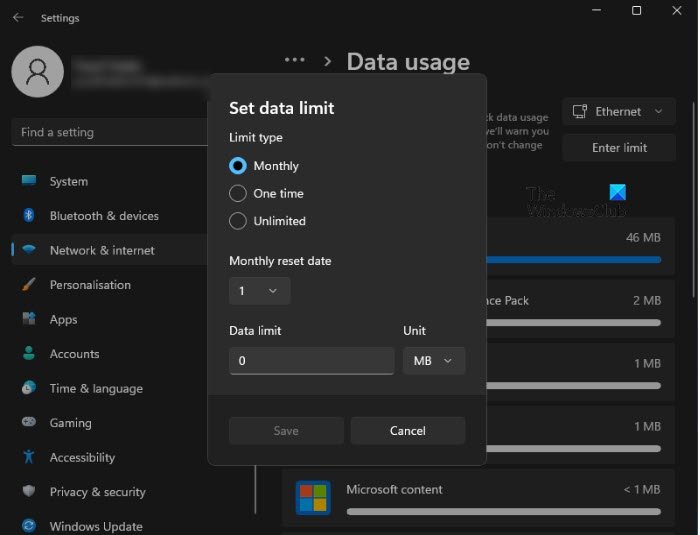Click the Accounts person icon
This screenshot has width=700, height=535.
click(x=29, y=354)
